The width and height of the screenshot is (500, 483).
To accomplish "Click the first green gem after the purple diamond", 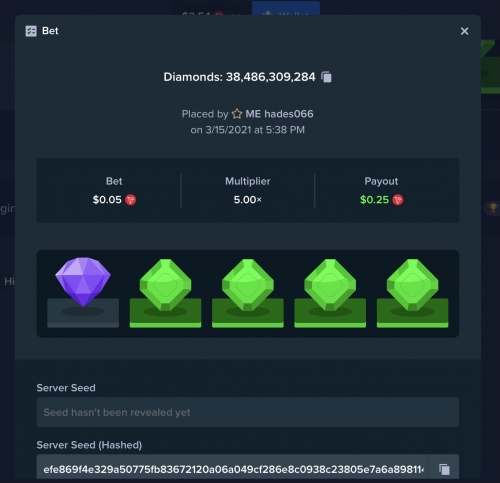I will coord(165,285).
